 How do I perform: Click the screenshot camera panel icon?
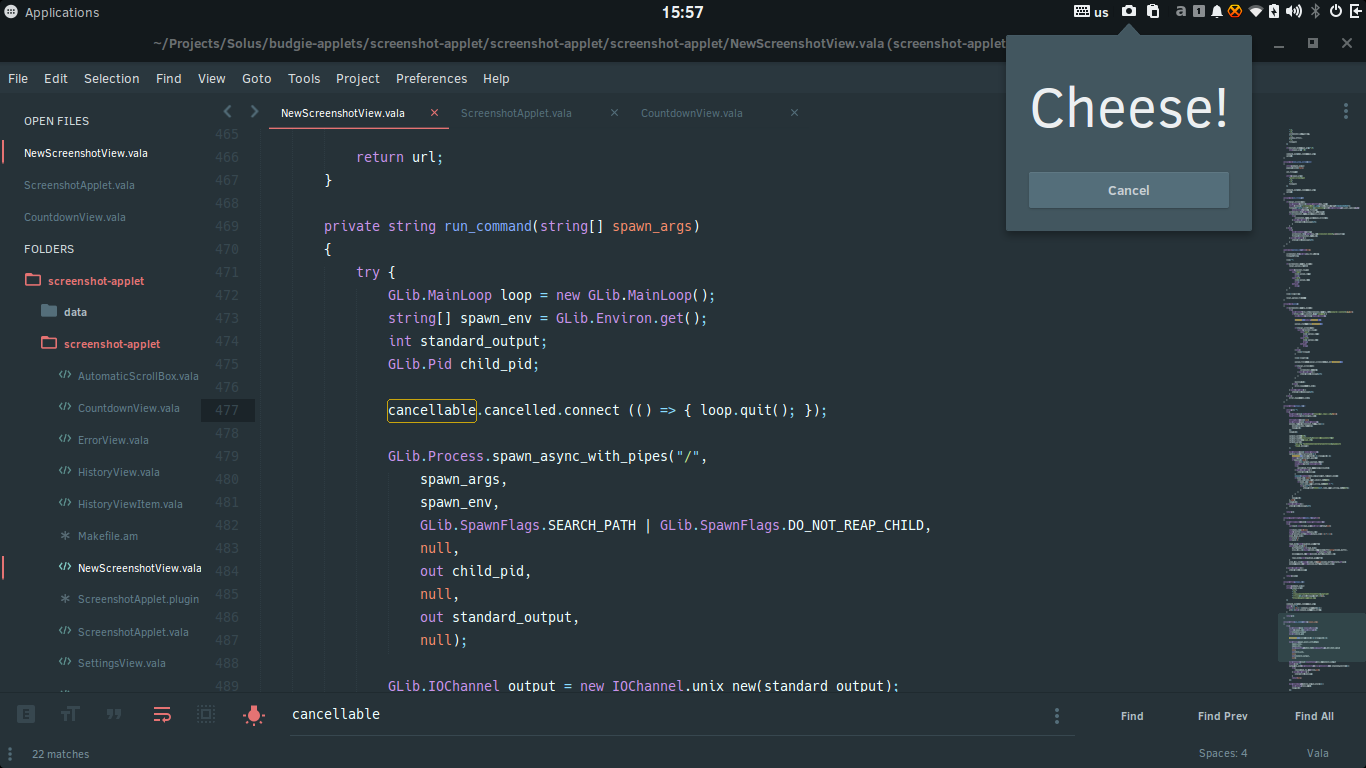tap(1128, 12)
